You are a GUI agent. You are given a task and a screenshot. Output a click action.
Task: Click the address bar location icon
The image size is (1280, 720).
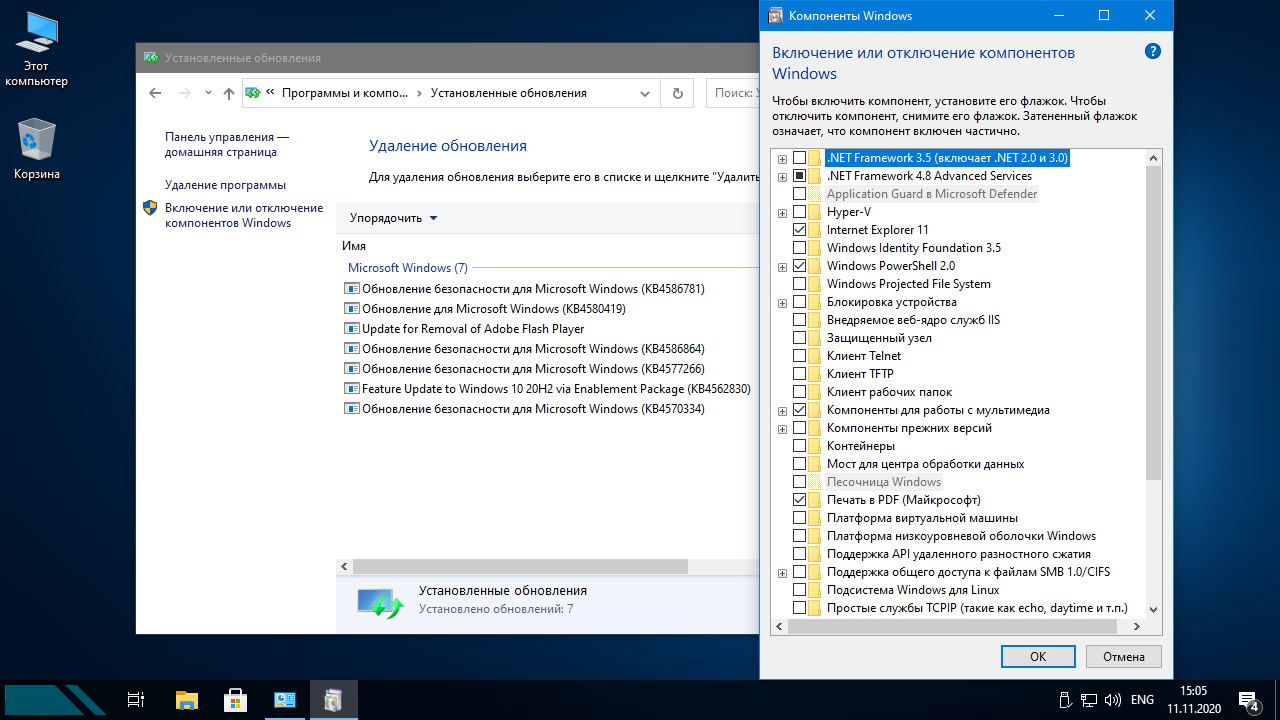coord(253,93)
